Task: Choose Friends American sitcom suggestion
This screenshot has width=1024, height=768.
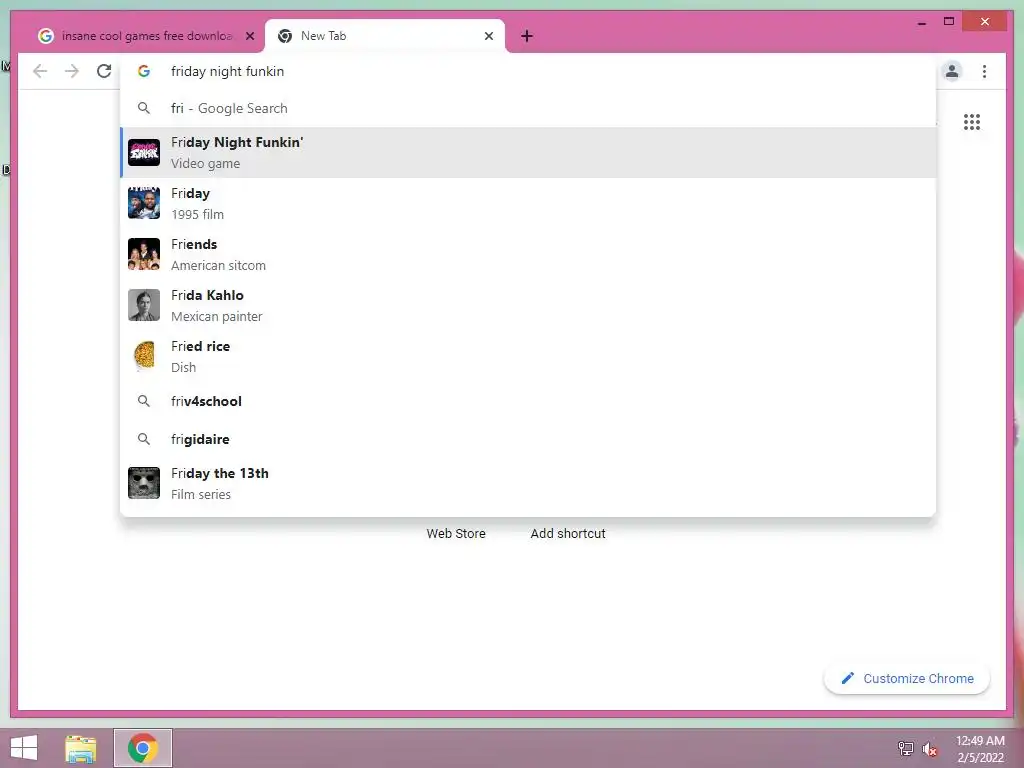Action: click(x=528, y=255)
